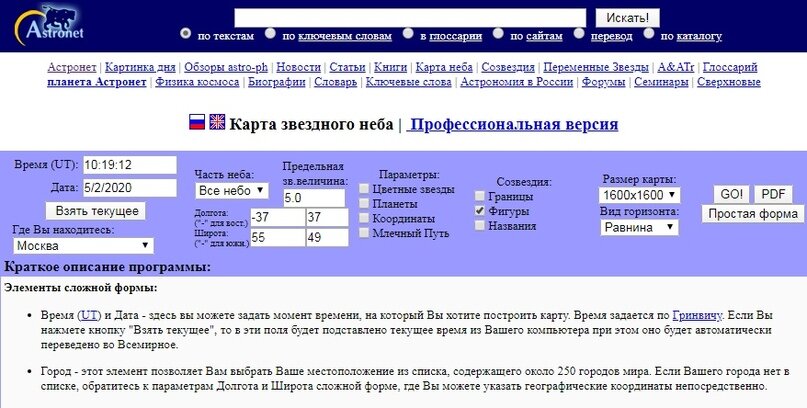The width and height of the screenshot is (807, 408).
Task: Open the 'Часть неба' dropdown
Action: pos(232,190)
